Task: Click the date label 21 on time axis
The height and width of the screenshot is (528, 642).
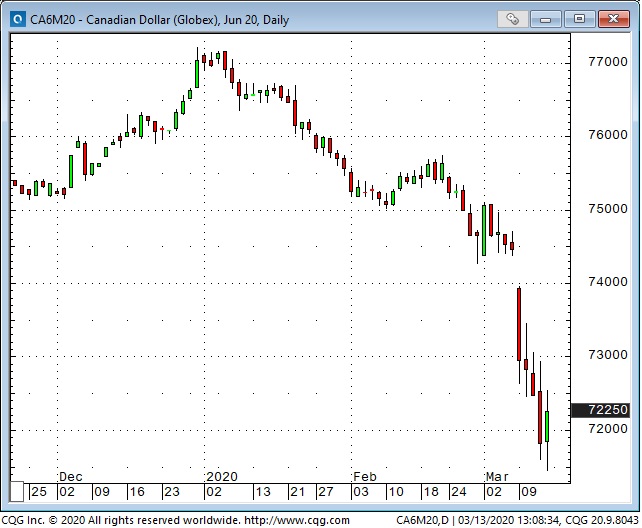Action: pos(298,492)
